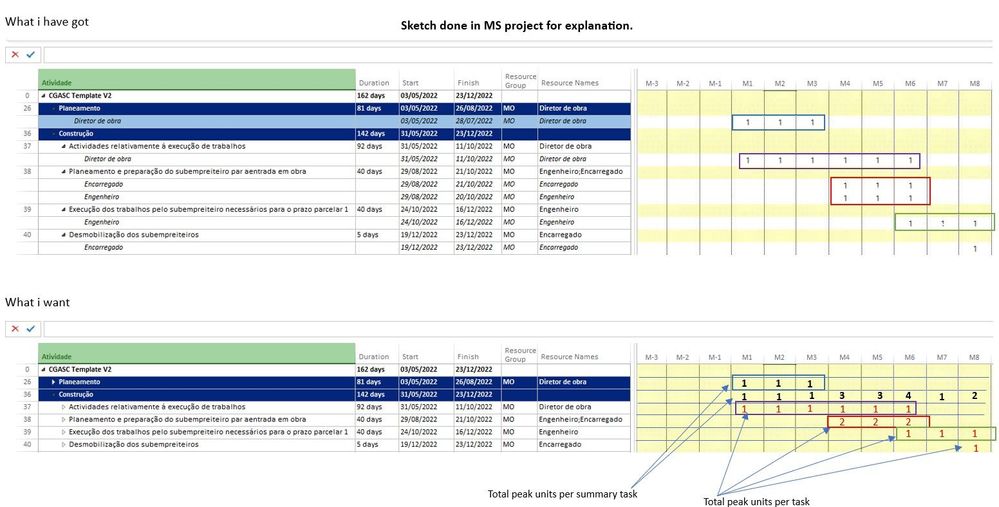Select the Atividade column header in the upper table
The height and width of the screenshot is (507, 999).
[x=197, y=80]
